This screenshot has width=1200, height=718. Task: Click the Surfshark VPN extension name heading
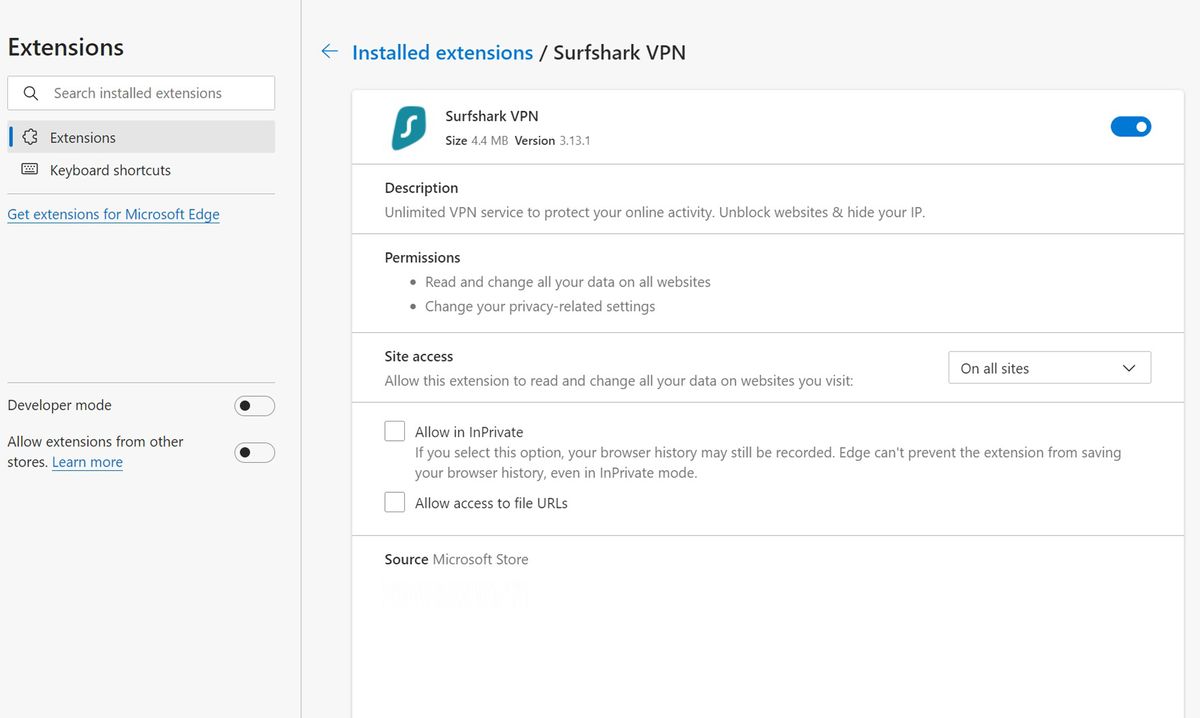(491, 116)
